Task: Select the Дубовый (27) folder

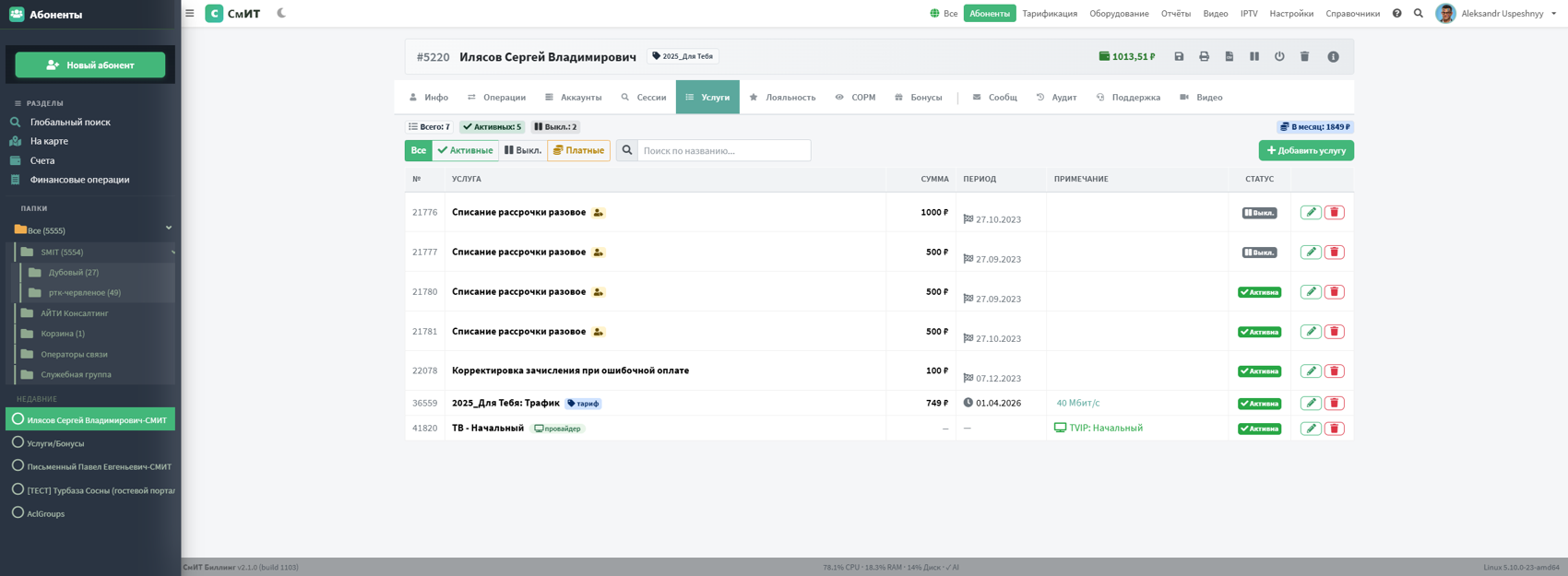Action: coord(74,272)
